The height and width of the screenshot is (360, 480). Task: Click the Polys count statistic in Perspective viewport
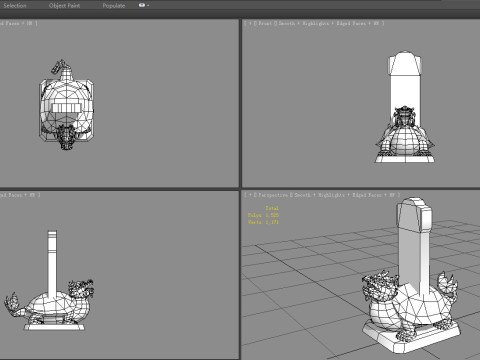pyautogui.click(x=263, y=215)
